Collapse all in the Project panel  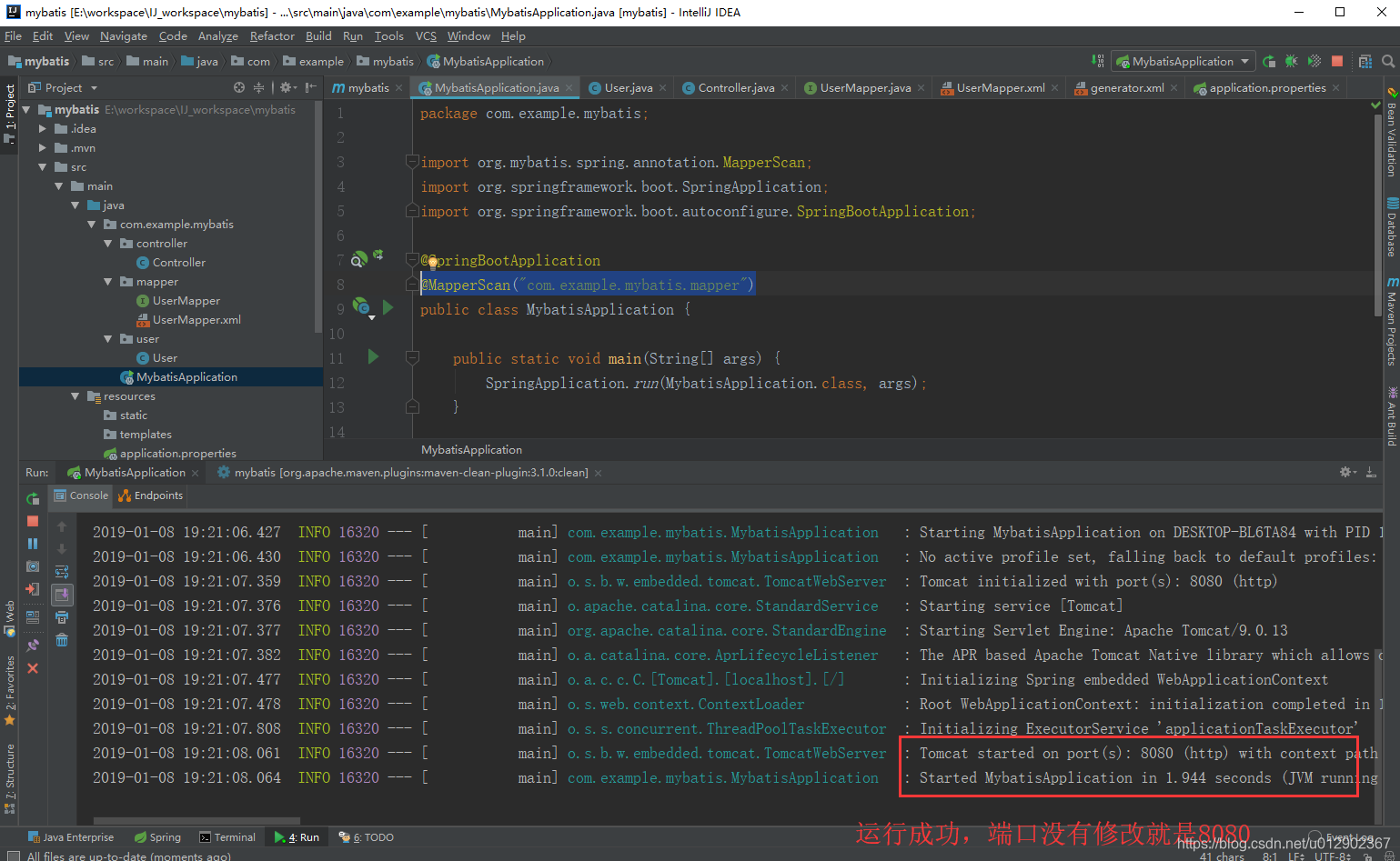point(258,87)
